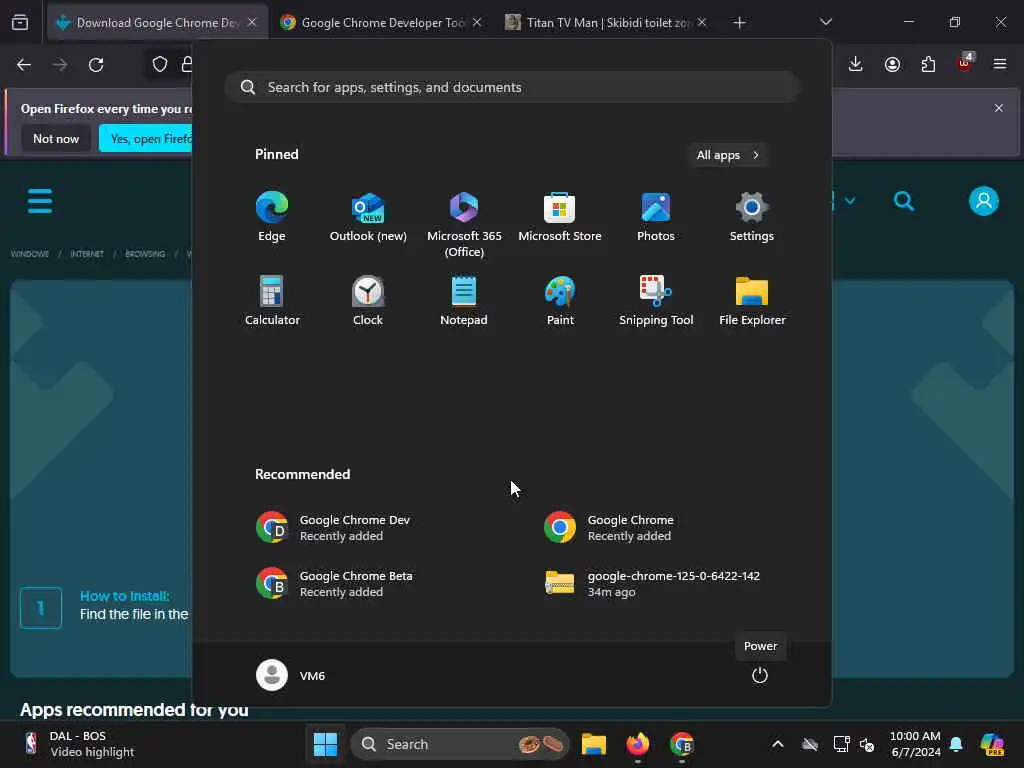Click the BROWSING breadcrumb link
This screenshot has width=1024, height=768.
(x=145, y=254)
